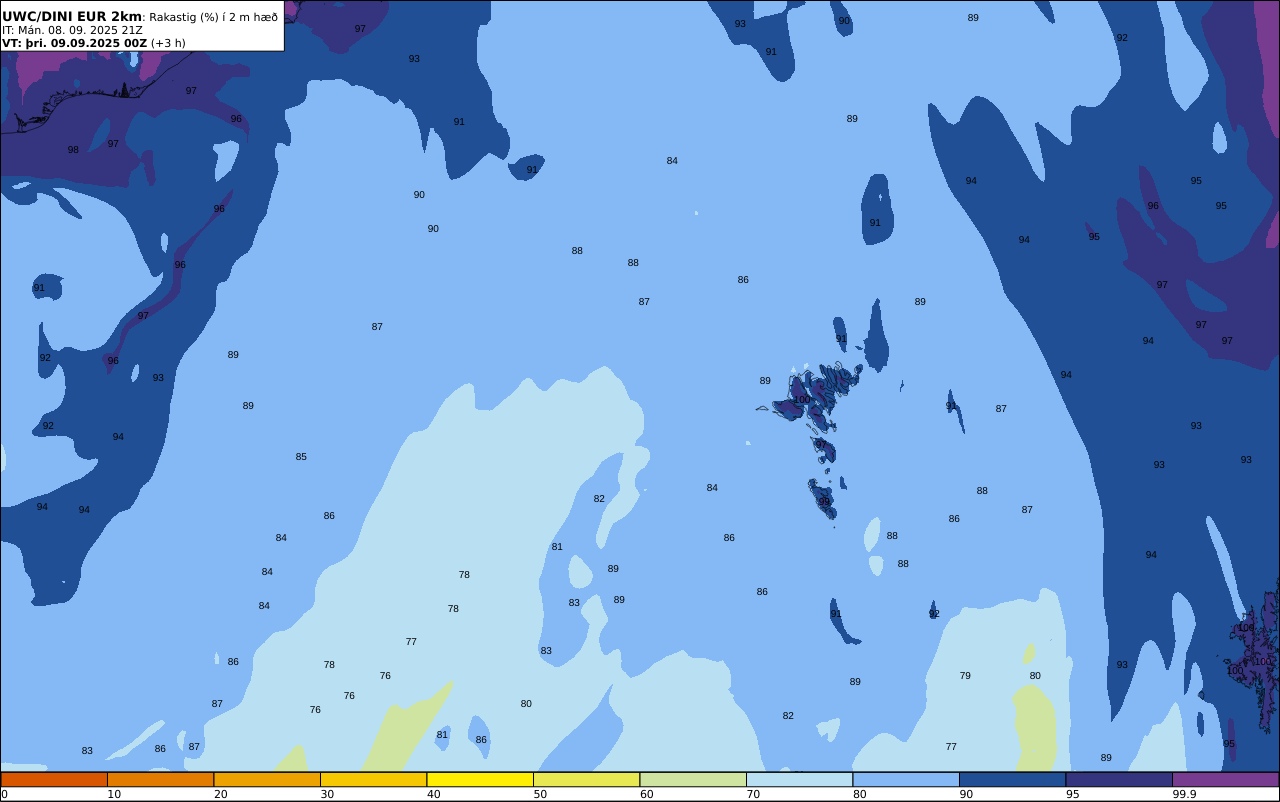Click the legend tick label "20"
1280x802 pixels.
coord(220,794)
